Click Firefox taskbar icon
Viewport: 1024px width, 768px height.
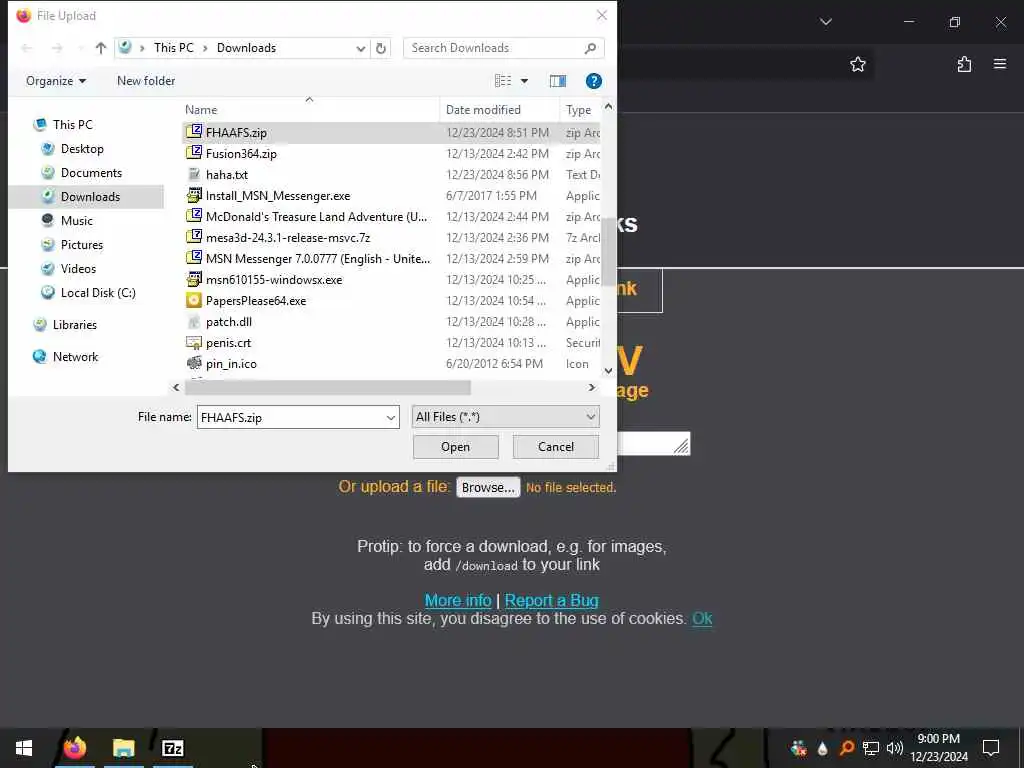74,748
